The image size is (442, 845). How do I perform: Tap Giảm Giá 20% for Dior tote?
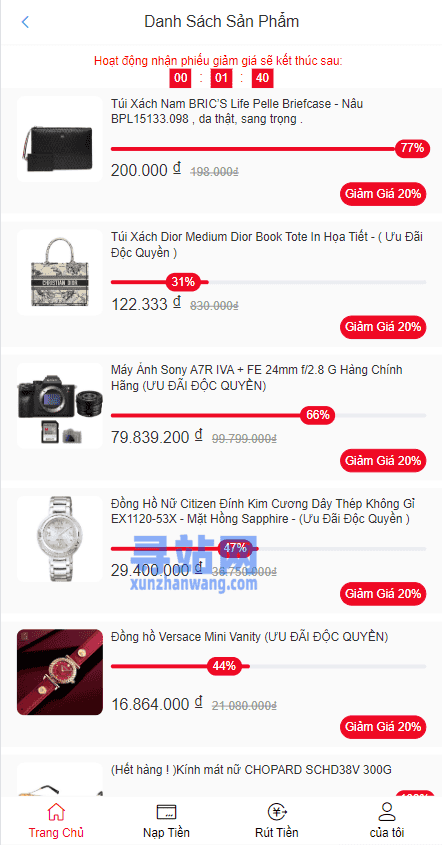pos(383,327)
